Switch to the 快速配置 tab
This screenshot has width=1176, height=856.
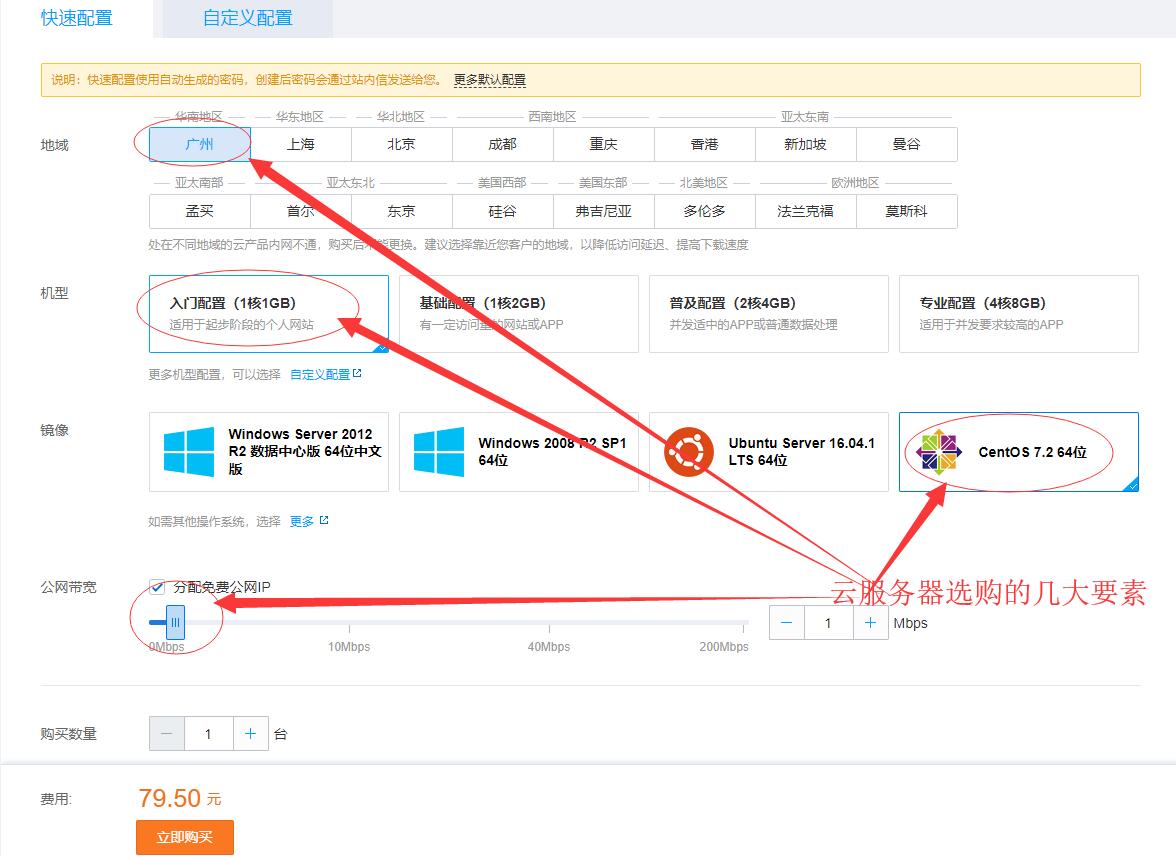click(77, 18)
